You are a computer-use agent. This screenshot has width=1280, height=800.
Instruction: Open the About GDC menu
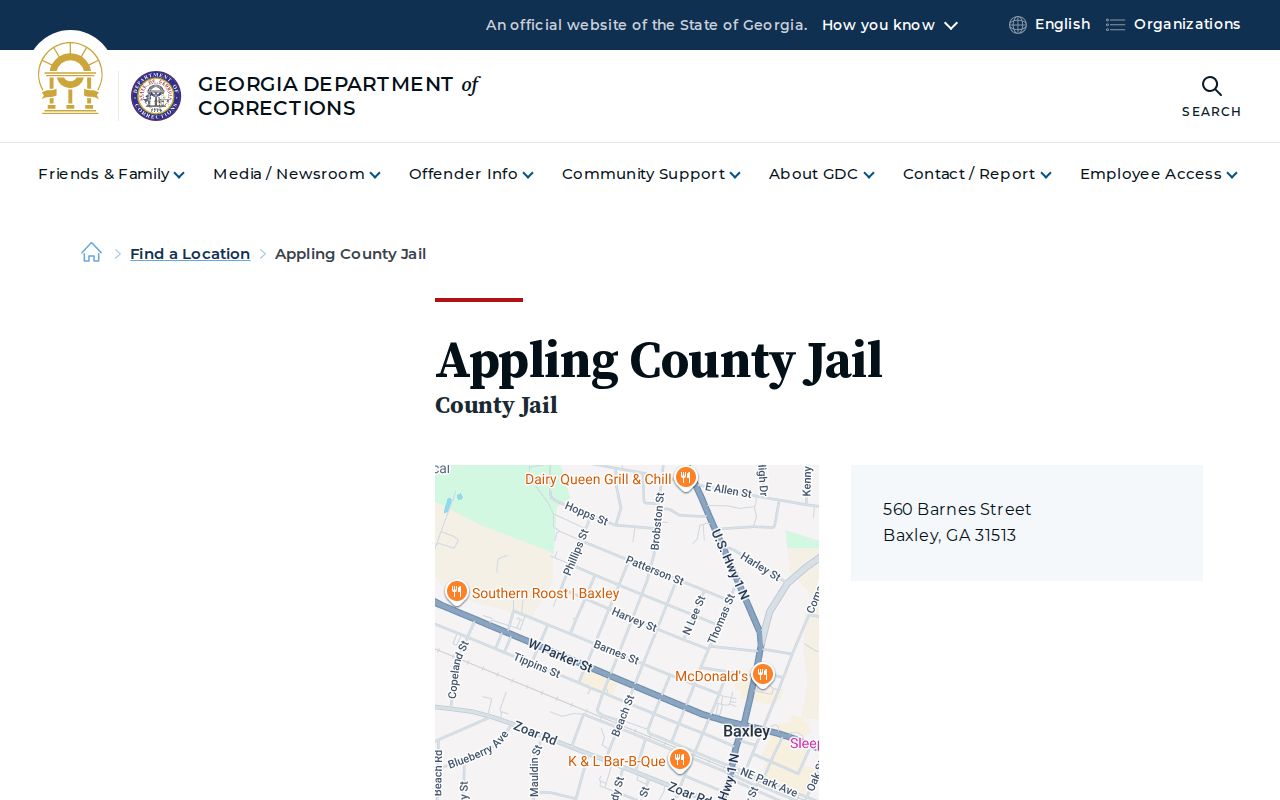821,174
